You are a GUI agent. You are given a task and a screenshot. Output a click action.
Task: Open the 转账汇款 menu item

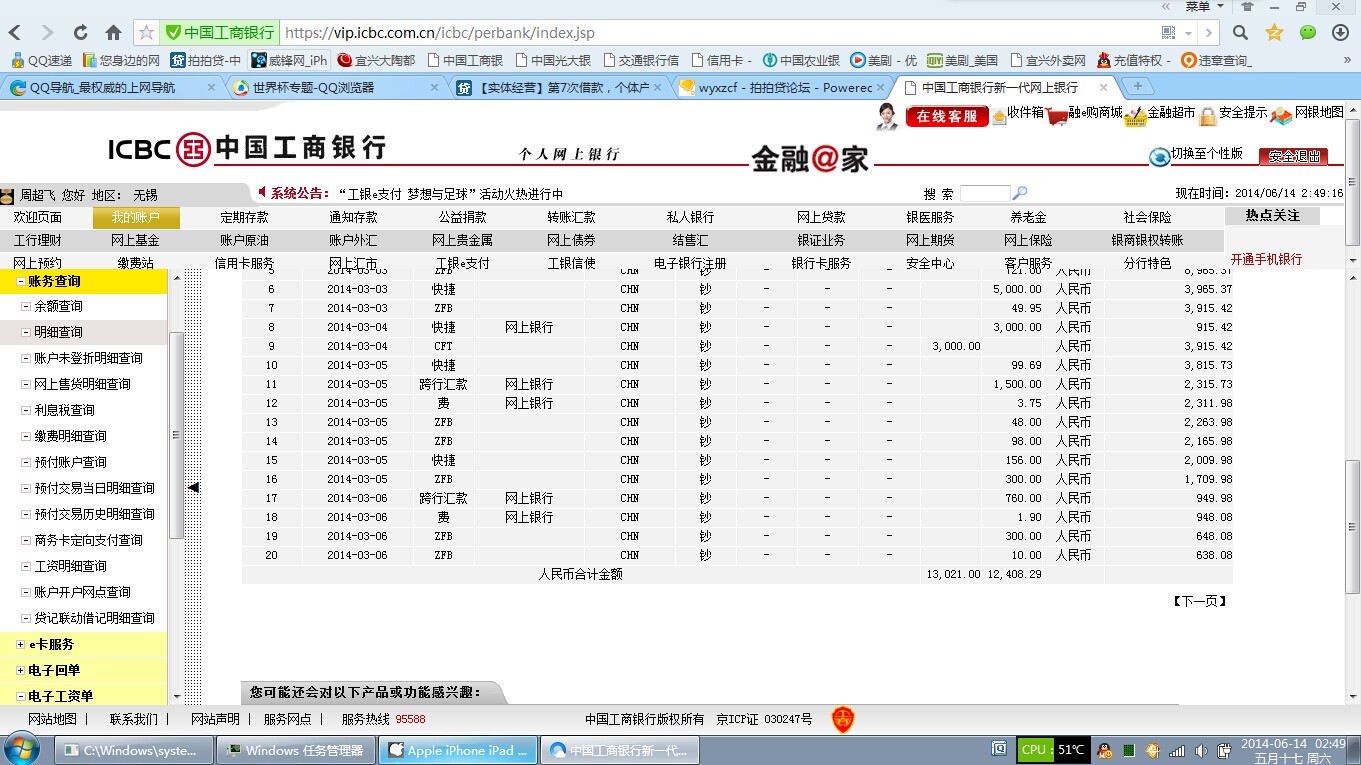click(x=571, y=217)
